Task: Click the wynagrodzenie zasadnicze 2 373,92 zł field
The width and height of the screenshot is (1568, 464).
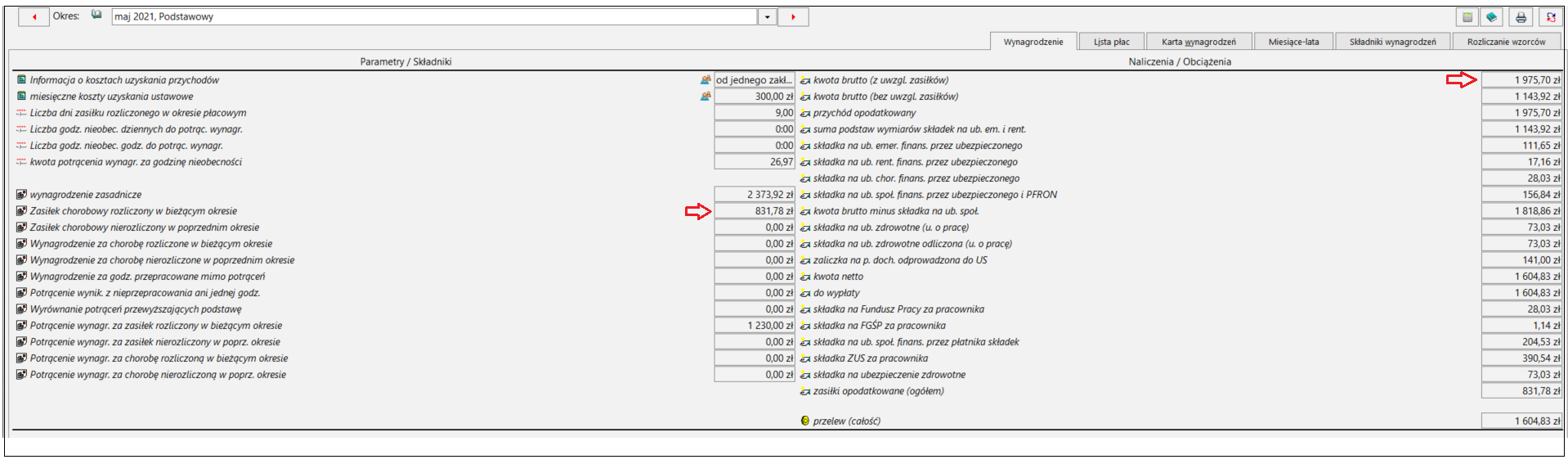Action: (x=754, y=195)
